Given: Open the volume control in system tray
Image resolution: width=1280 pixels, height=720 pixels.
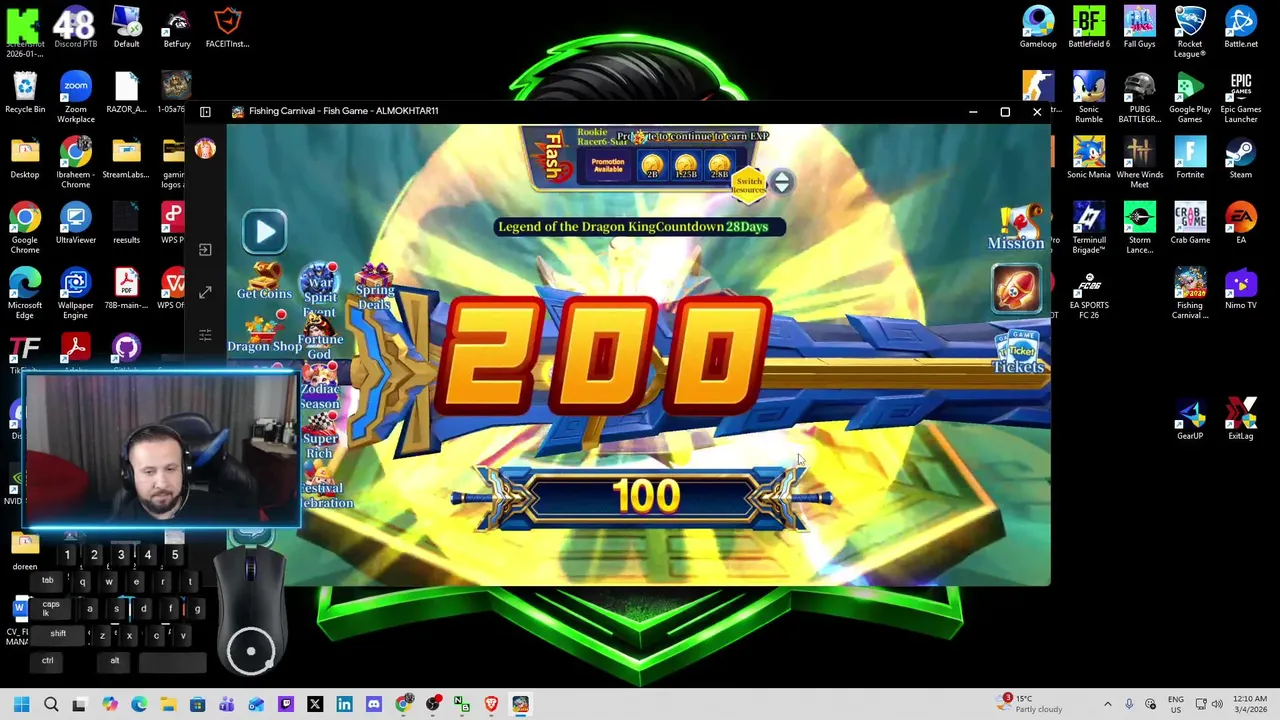Looking at the screenshot, I should (1217, 705).
